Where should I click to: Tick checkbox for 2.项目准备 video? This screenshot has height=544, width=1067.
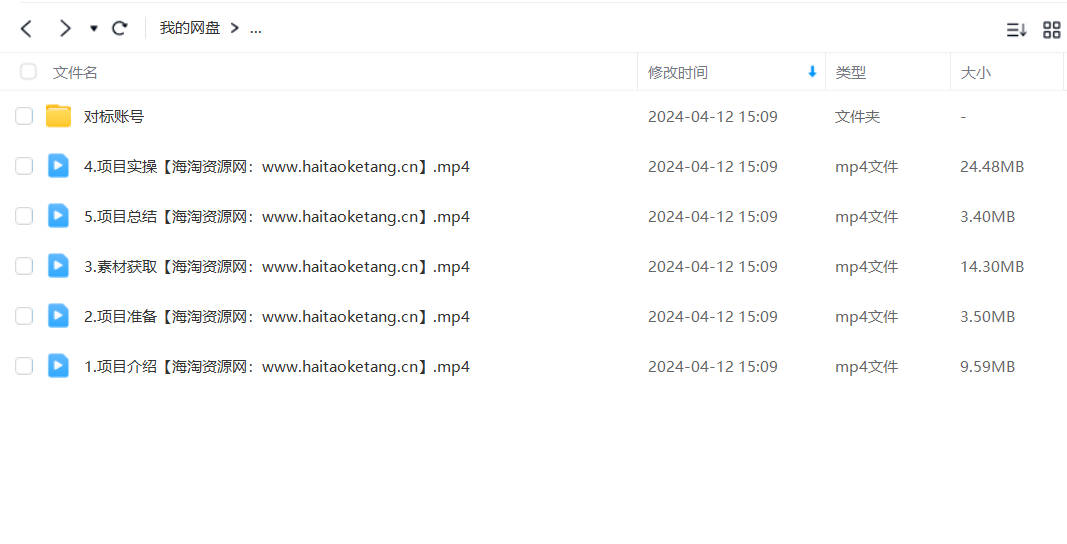click(24, 316)
